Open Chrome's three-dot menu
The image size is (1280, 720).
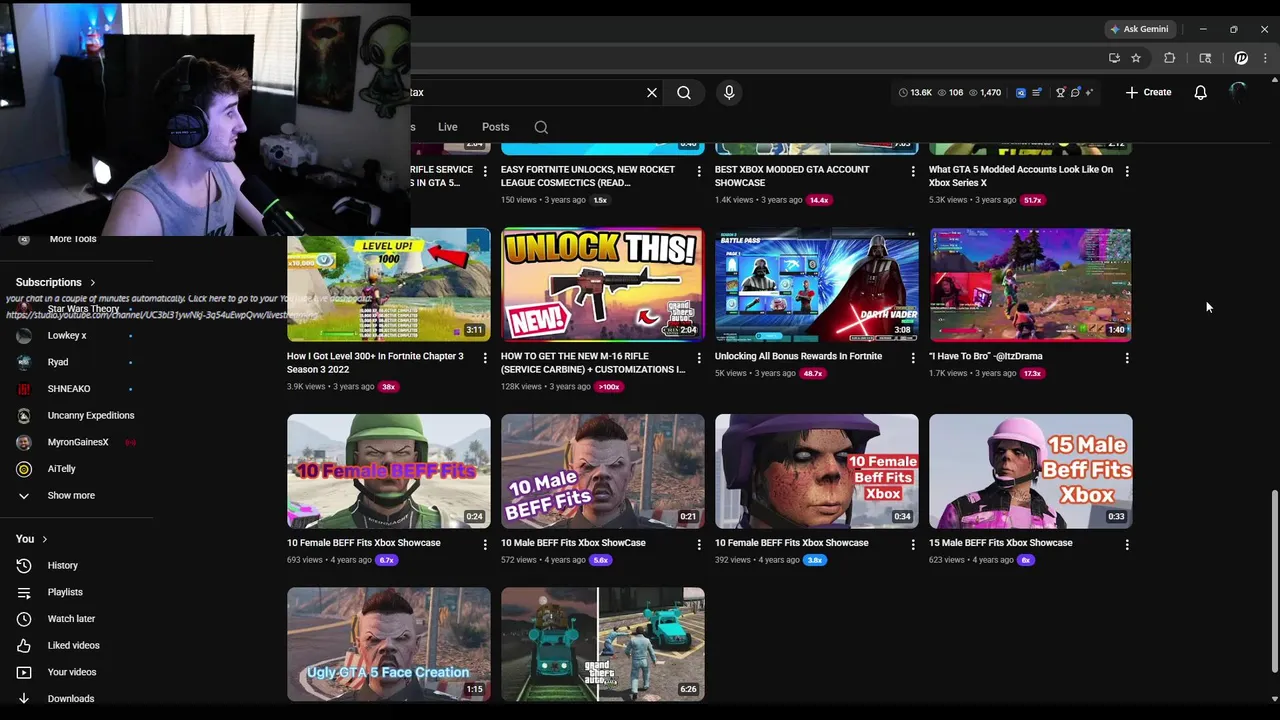1265,58
